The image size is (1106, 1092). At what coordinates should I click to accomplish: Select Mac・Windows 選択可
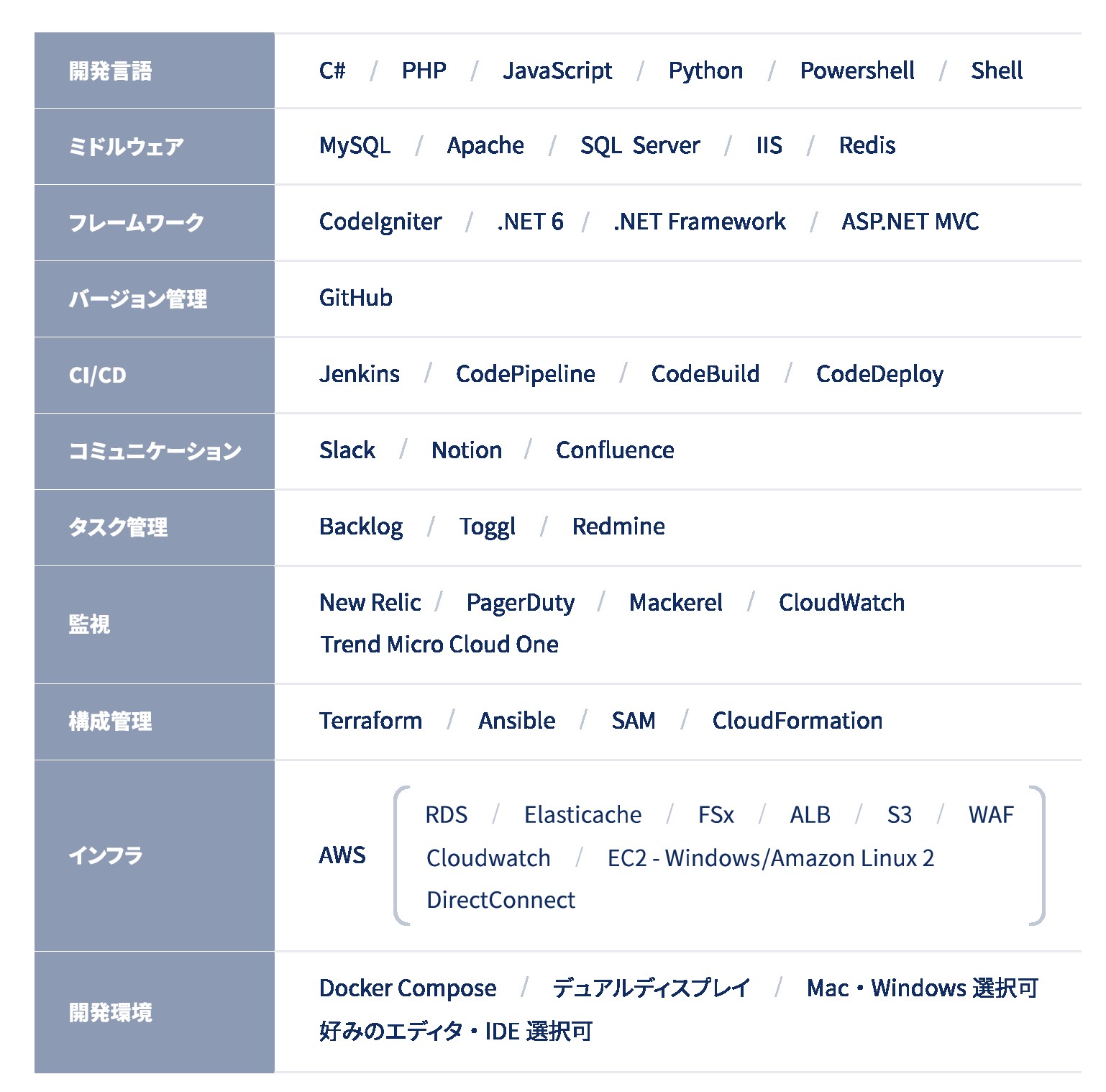tap(923, 988)
